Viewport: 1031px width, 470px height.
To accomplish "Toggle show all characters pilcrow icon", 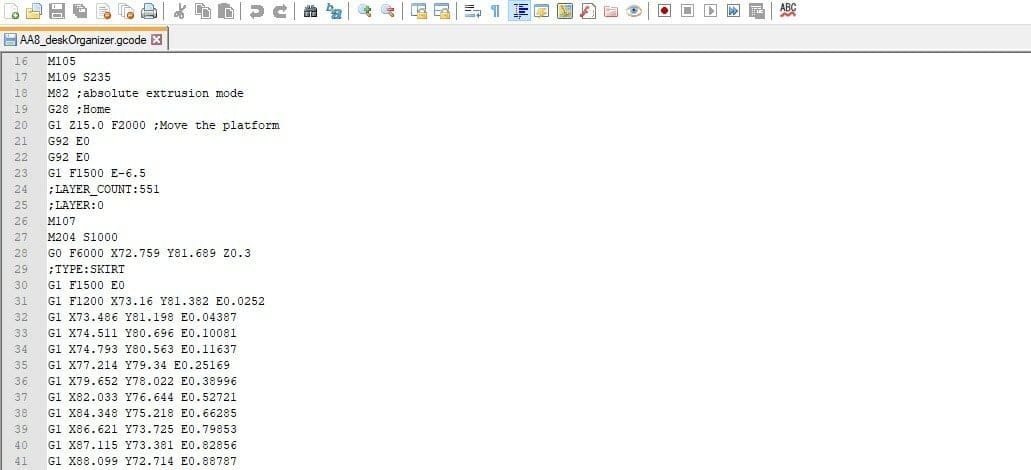I will [495, 11].
